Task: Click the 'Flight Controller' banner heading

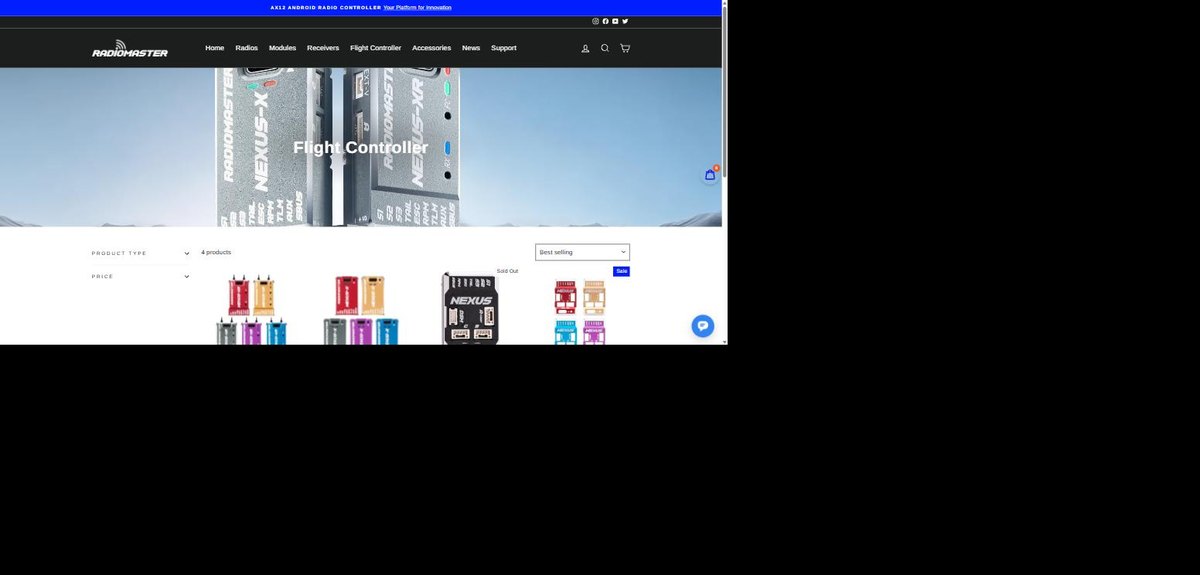Action: pos(360,147)
